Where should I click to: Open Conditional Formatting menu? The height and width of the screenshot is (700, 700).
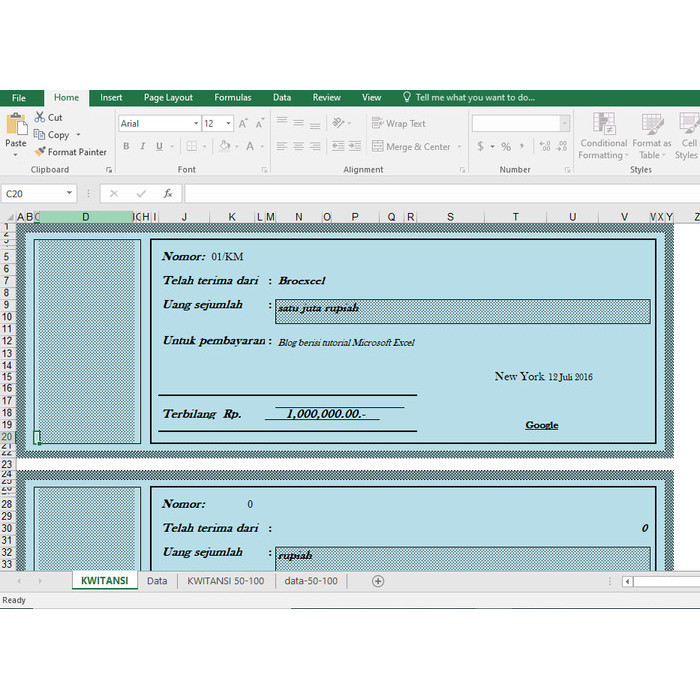603,136
